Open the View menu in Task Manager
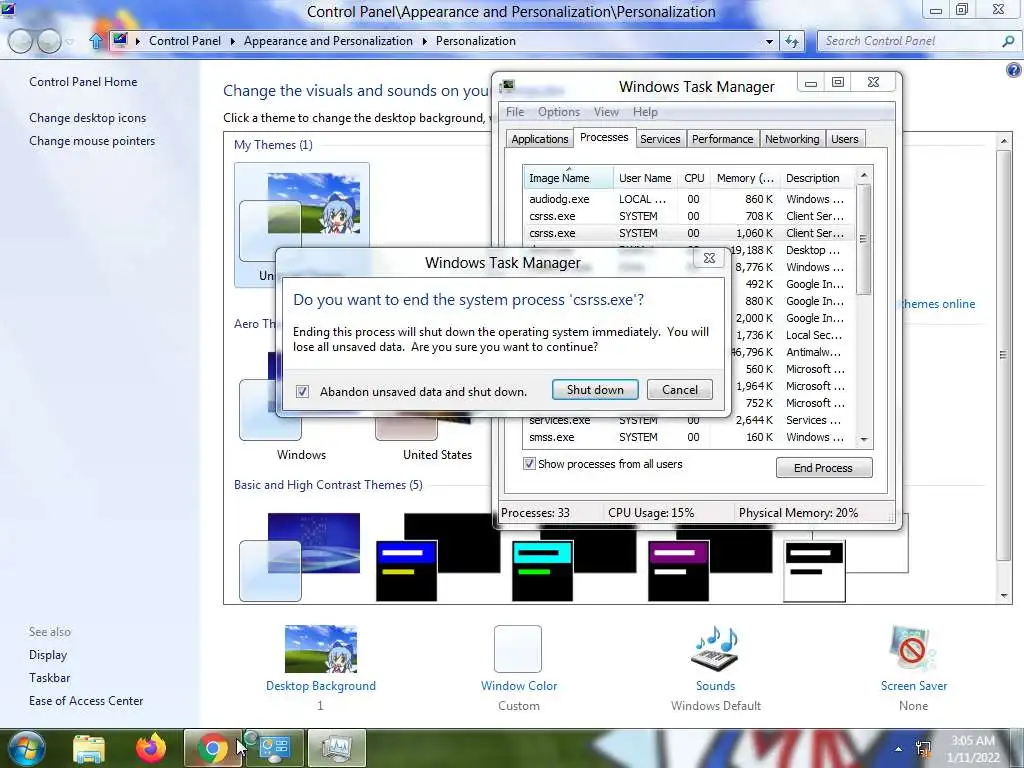 pos(606,112)
